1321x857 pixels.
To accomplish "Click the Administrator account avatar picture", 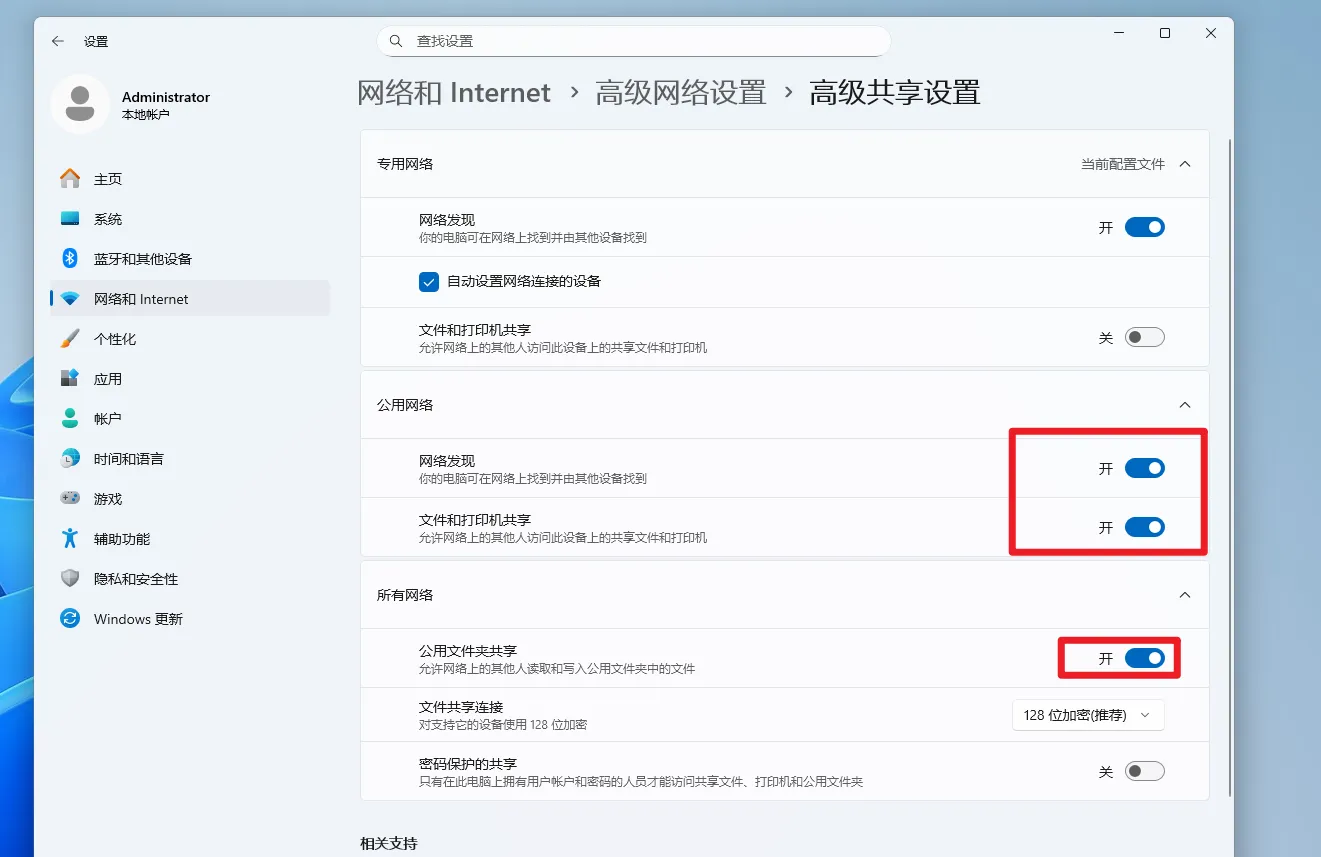I will [80, 104].
